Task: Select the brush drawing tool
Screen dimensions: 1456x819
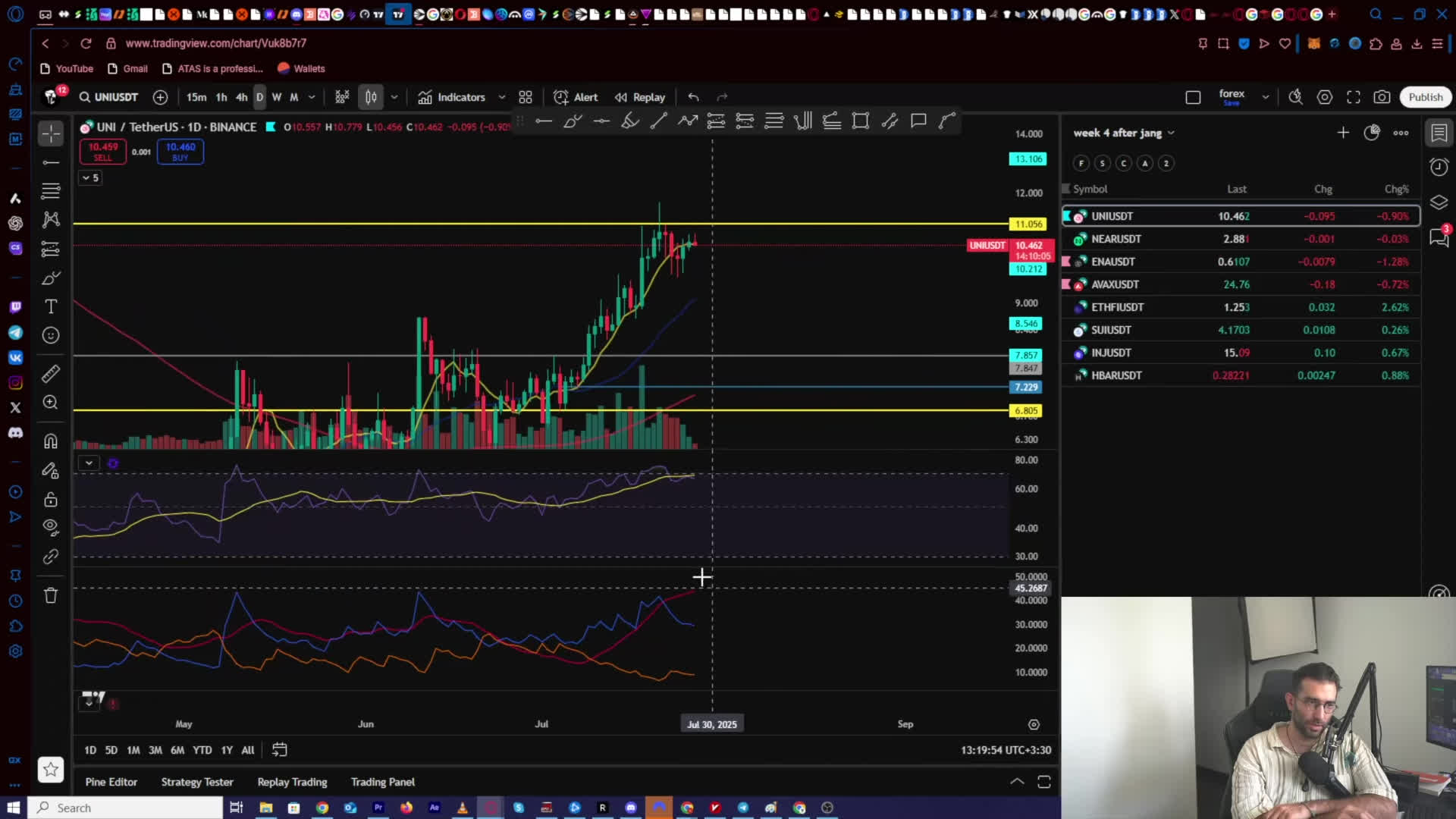Action: (51, 278)
